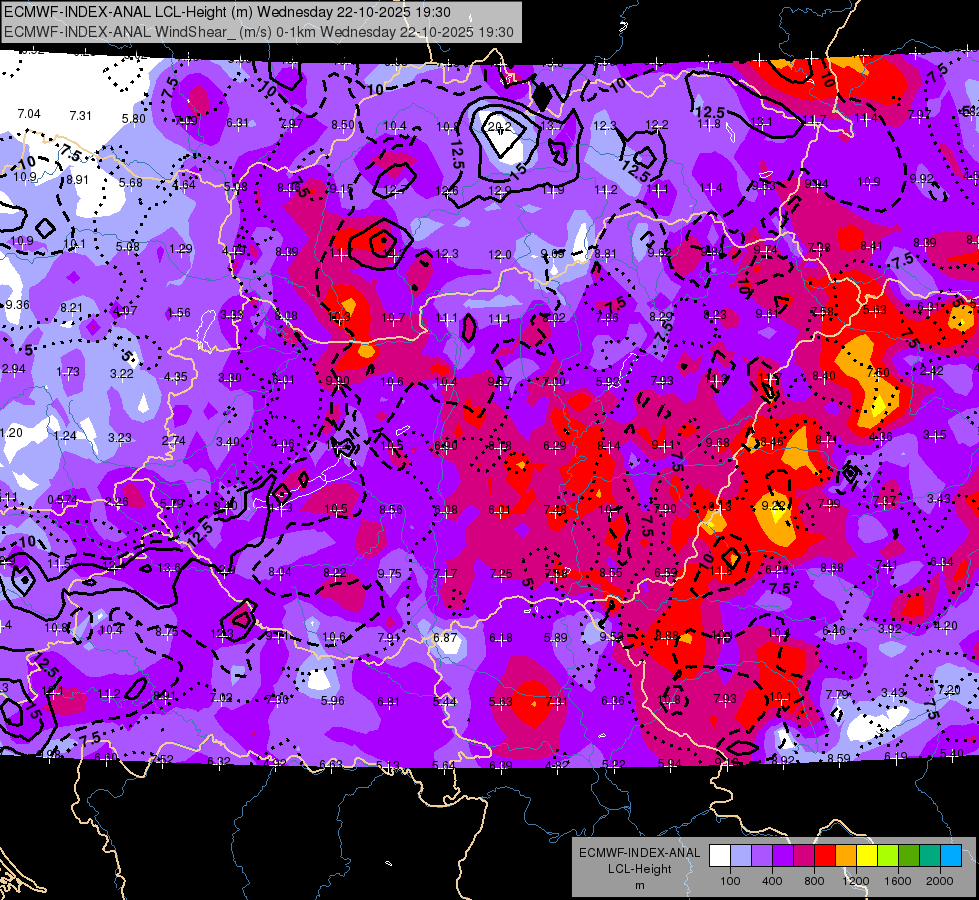Click the grid value 5.96

tap(332, 701)
